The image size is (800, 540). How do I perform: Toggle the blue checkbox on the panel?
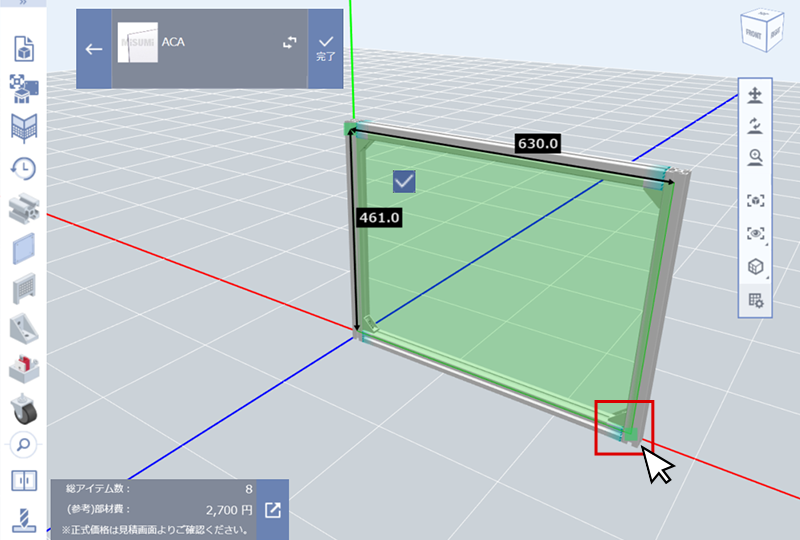(405, 181)
